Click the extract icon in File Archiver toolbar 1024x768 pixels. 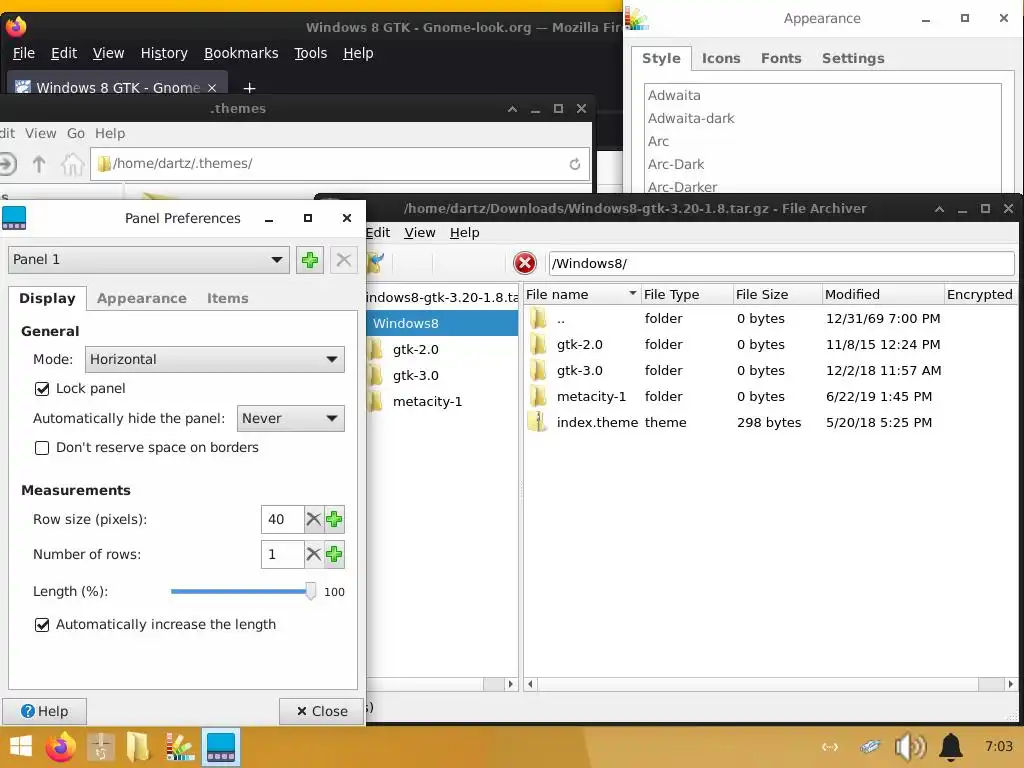[x=376, y=263]
